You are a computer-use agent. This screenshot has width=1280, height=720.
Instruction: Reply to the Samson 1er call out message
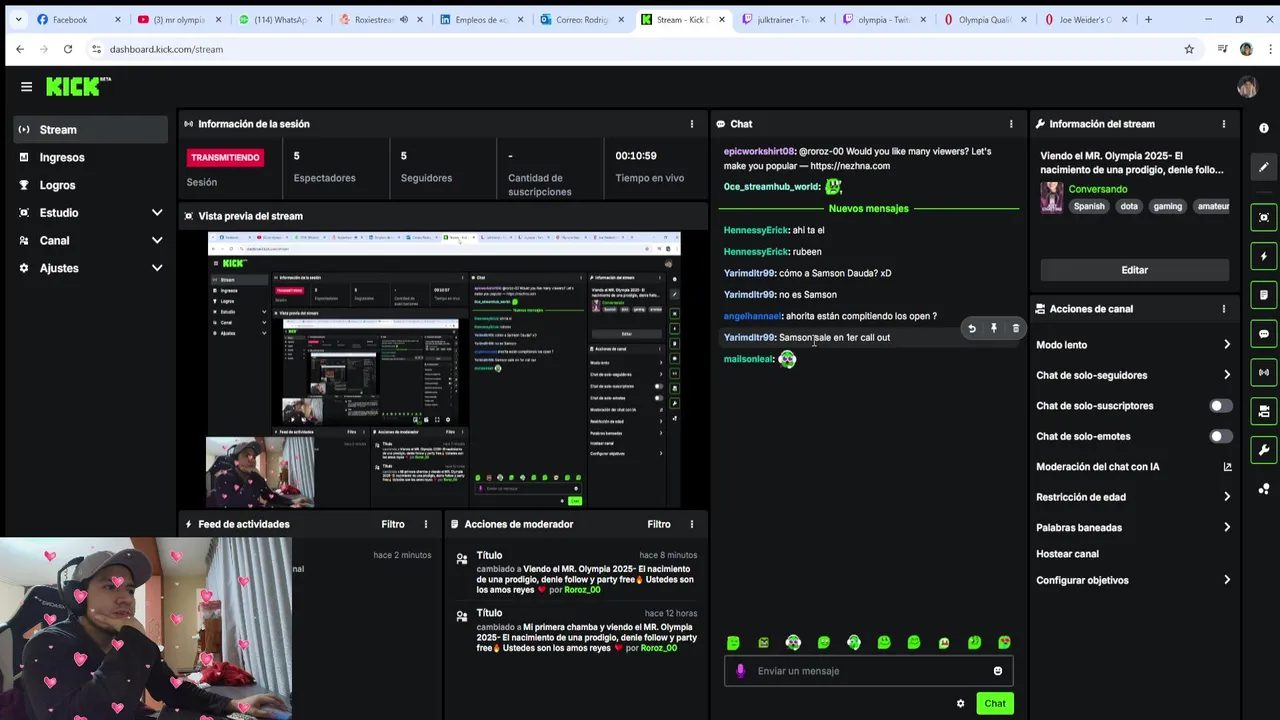[971, 328]
